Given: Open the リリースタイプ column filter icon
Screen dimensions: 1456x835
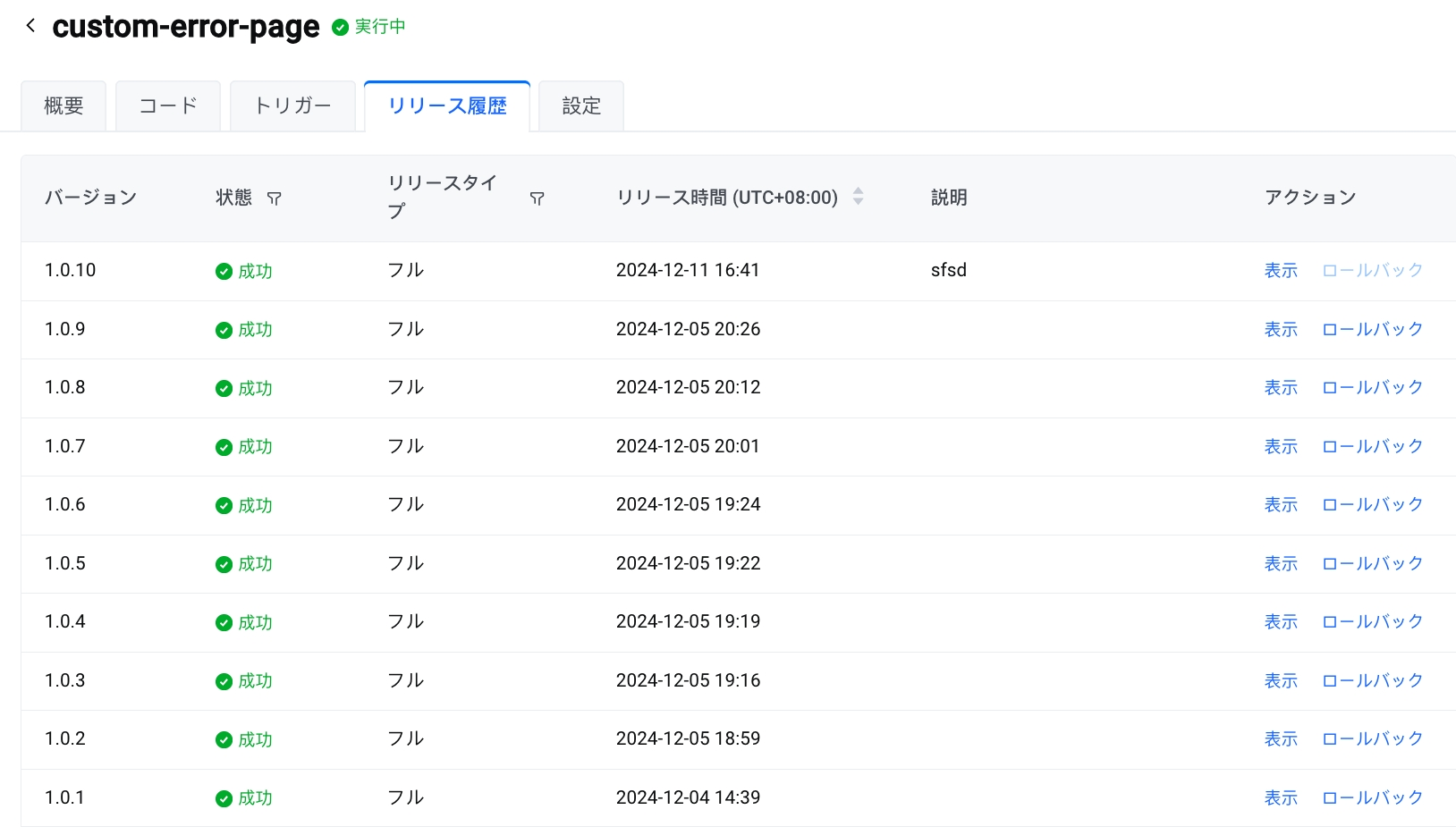Looking at the screenshot, I should tap(537, 198).
